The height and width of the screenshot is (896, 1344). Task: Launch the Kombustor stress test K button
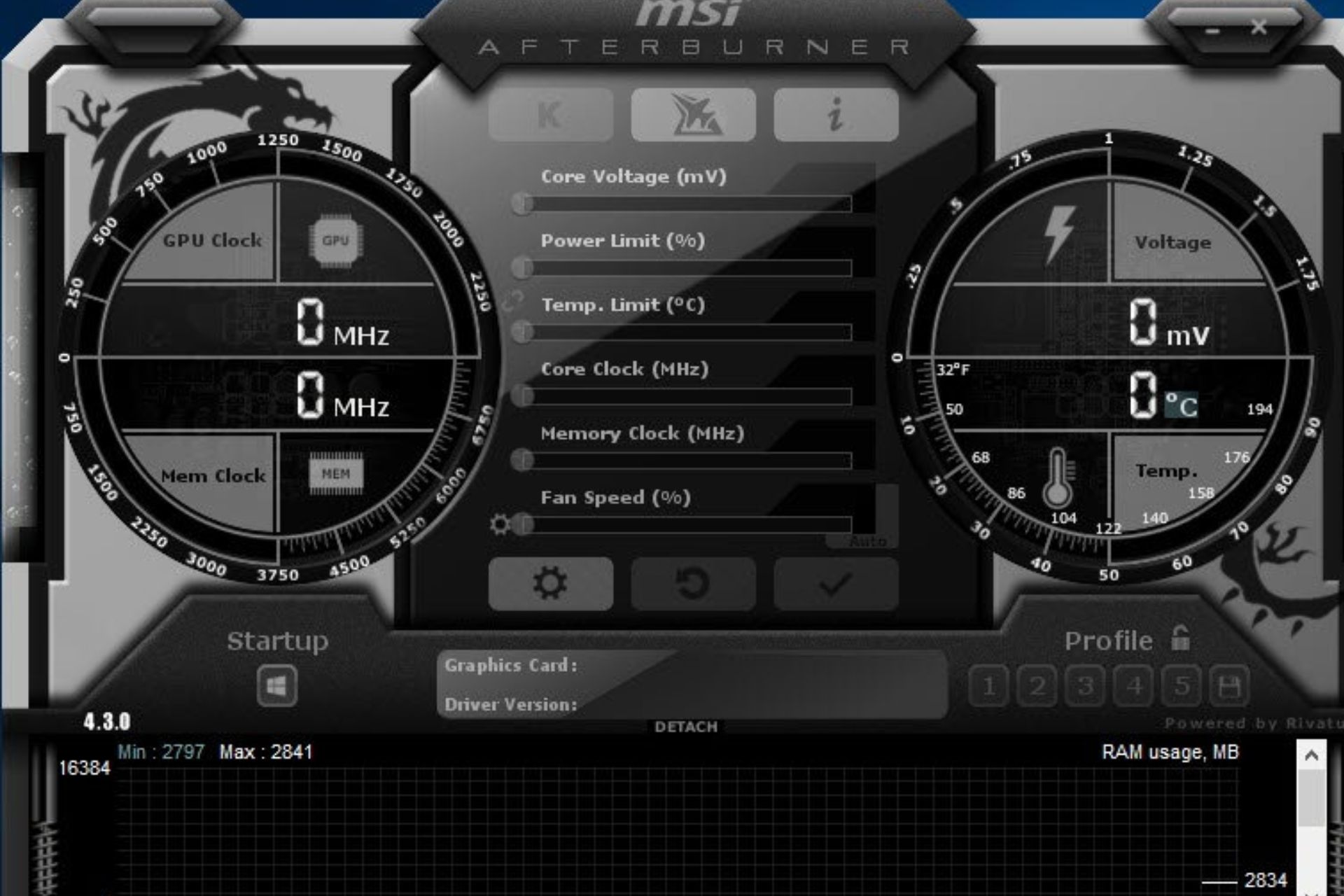coord(551,114)
